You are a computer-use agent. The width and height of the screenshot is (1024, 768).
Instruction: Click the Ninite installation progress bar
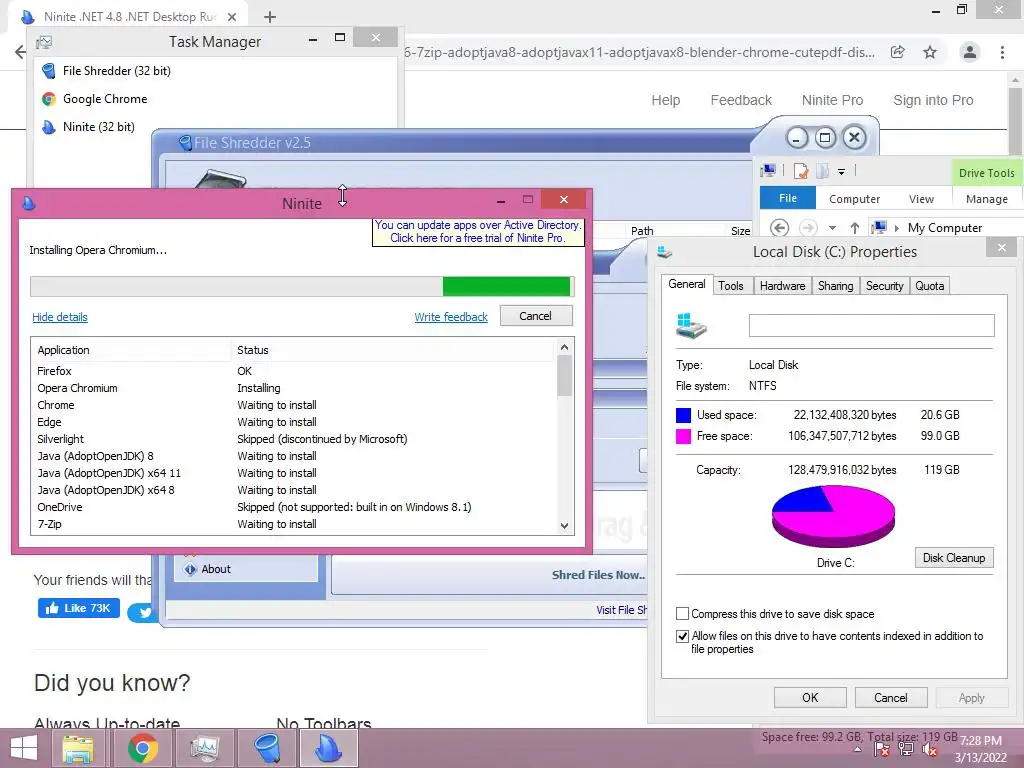pos(302,287)
